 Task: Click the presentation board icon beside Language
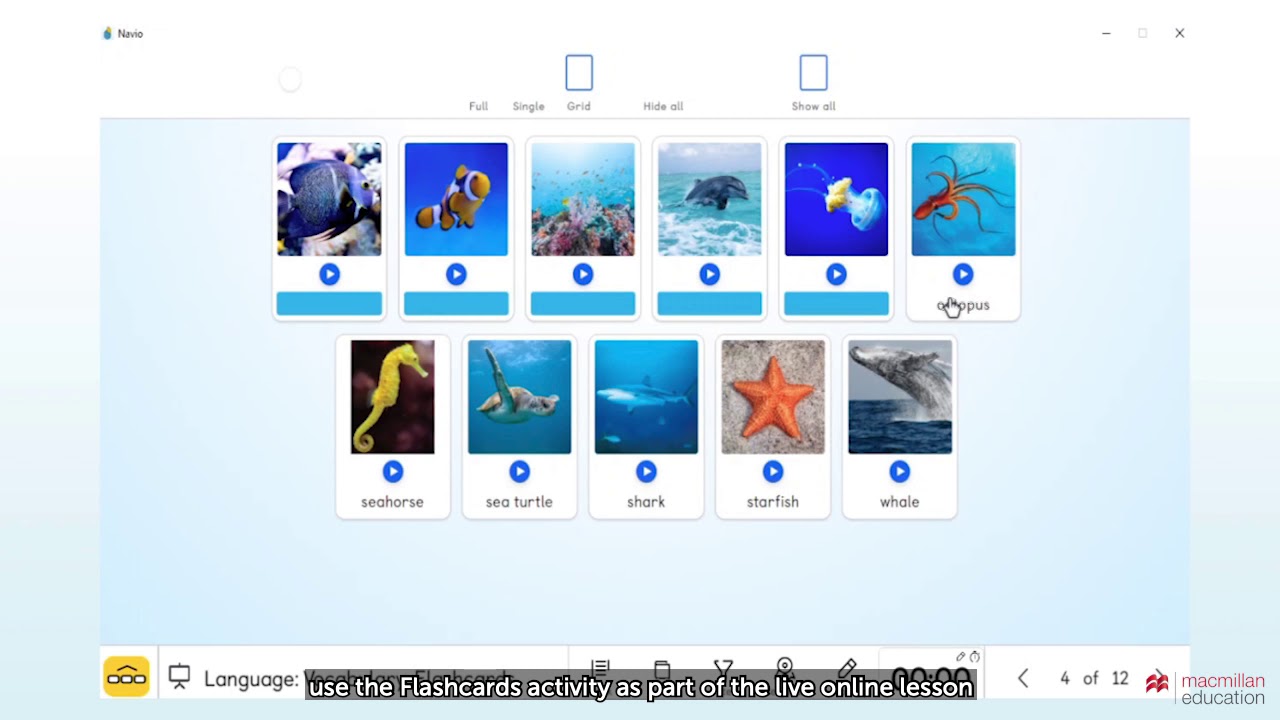pyautogui.click(x=179, y=677)
